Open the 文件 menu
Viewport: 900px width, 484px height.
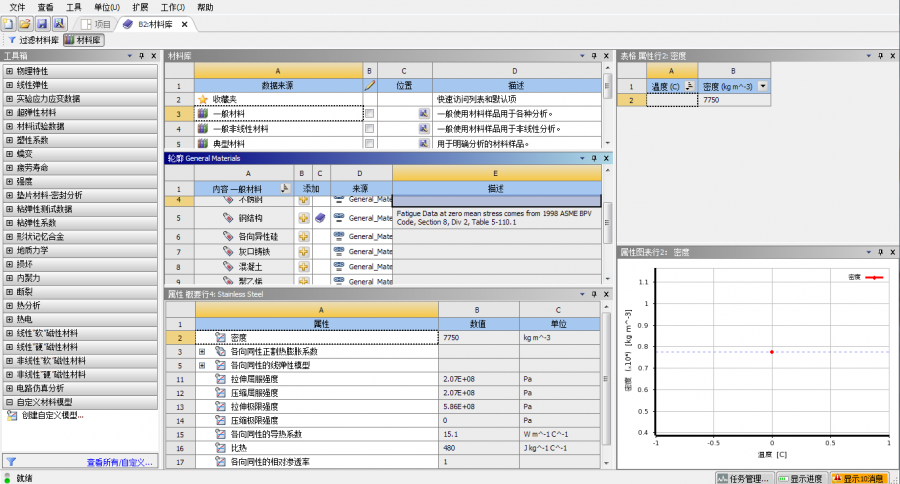point(17,7)
